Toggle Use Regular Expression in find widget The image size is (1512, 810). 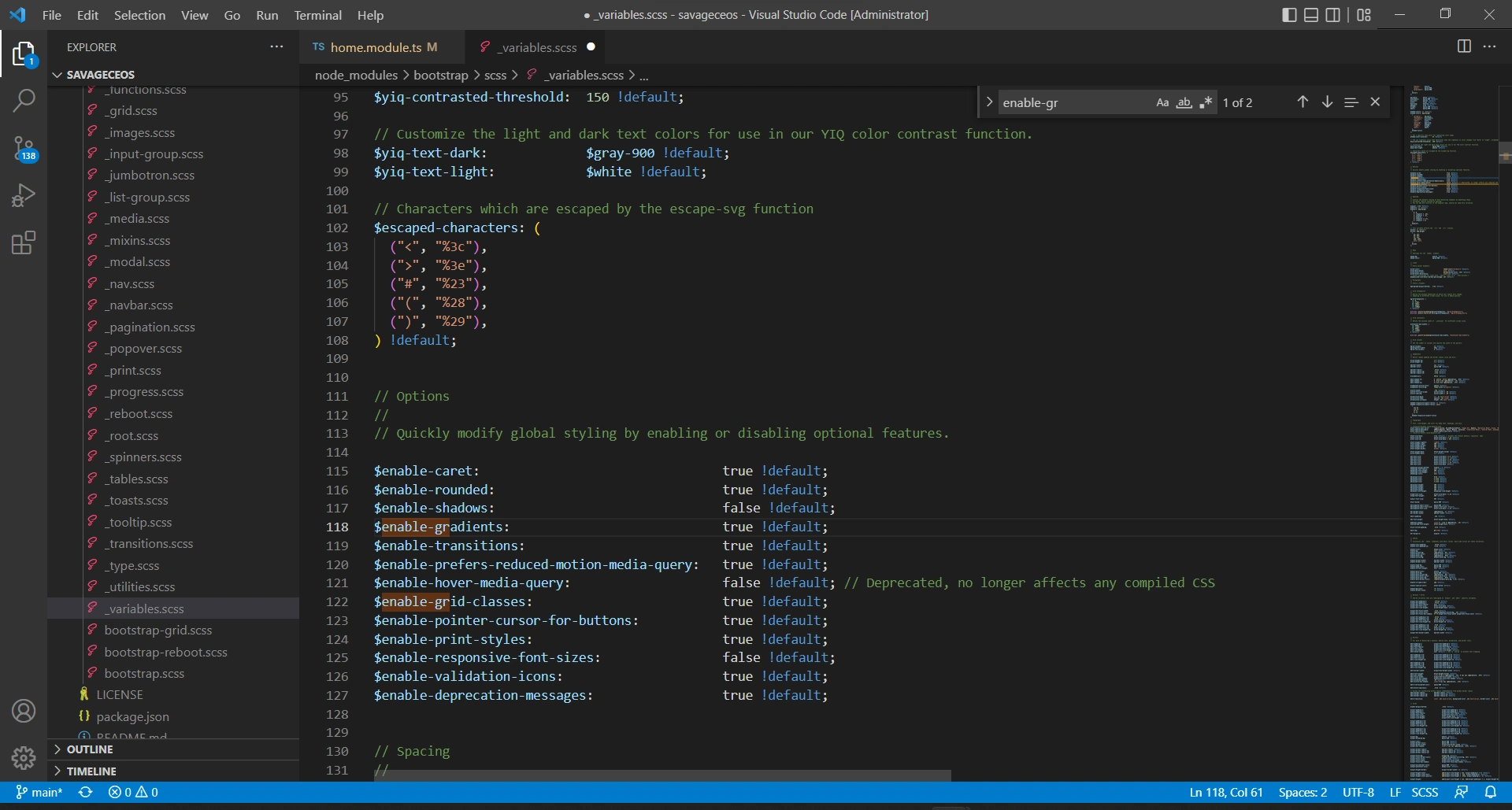(x=1206, y=102)
